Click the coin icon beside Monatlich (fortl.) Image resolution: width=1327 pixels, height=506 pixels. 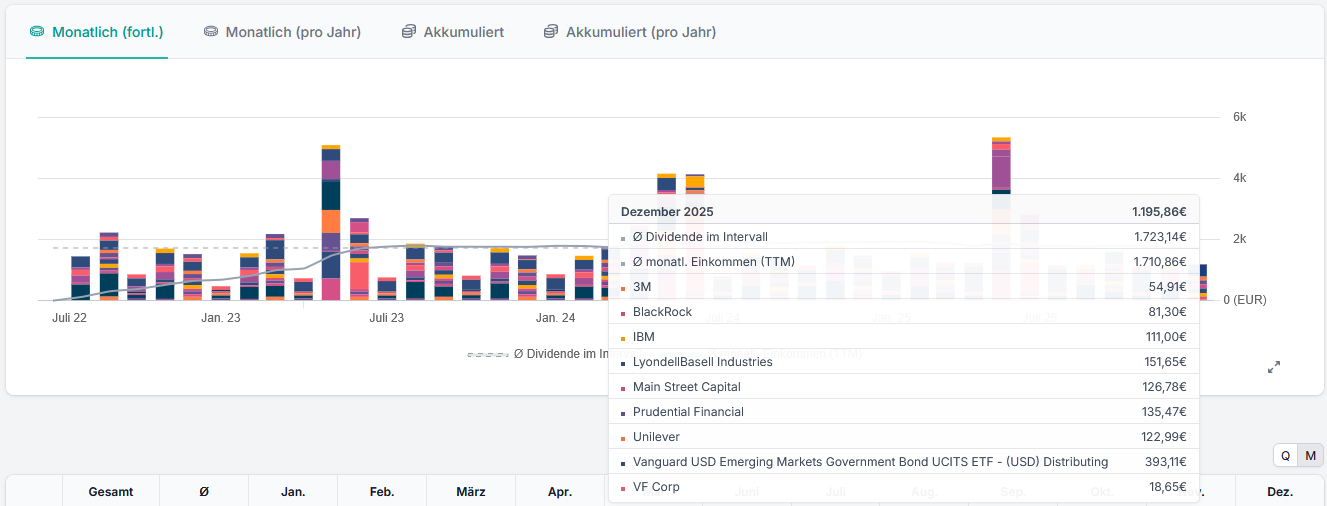coord(37,32)
